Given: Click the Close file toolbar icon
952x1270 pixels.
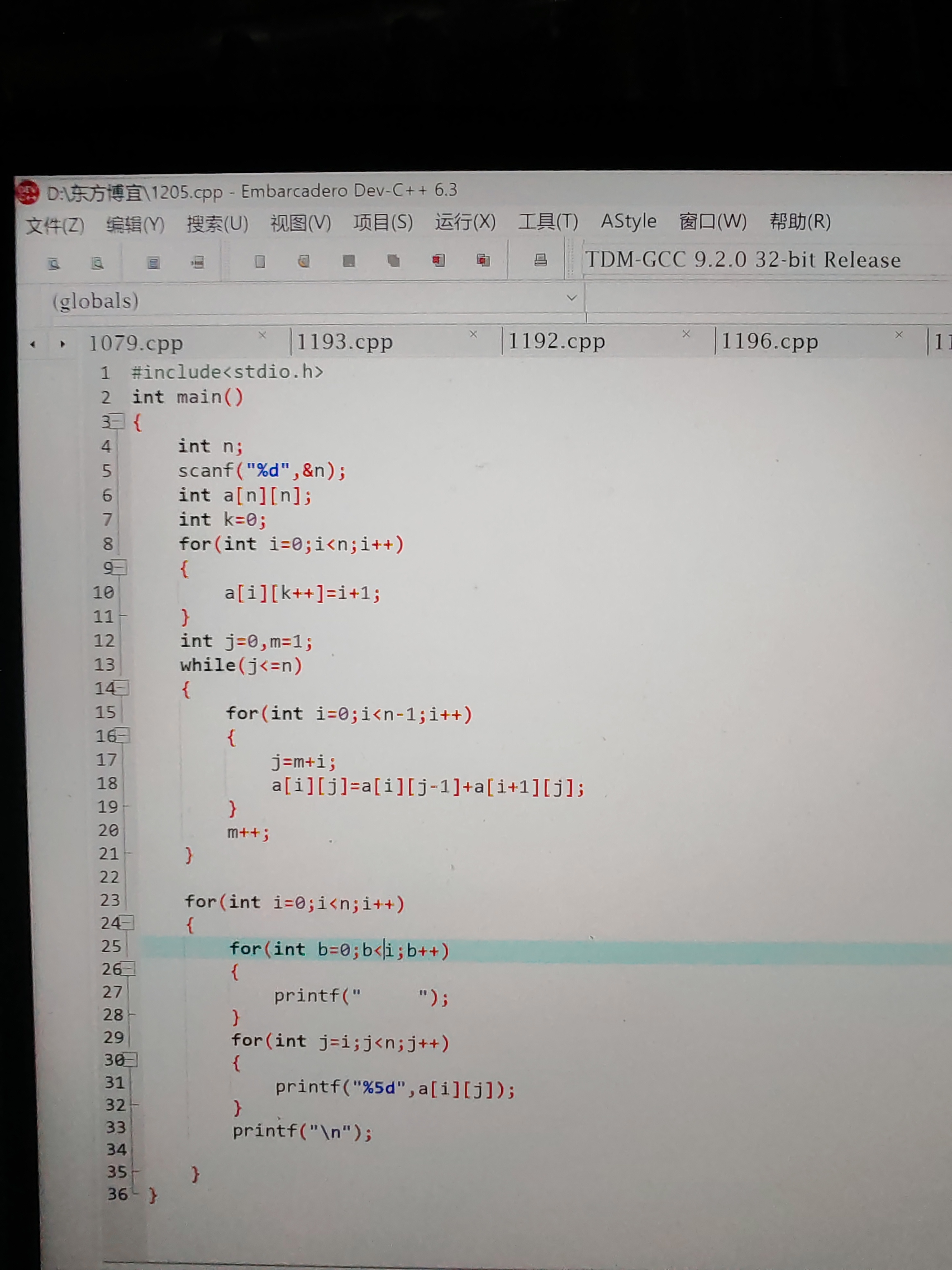Looking at the screenshot, I should [x=439, y=260].
